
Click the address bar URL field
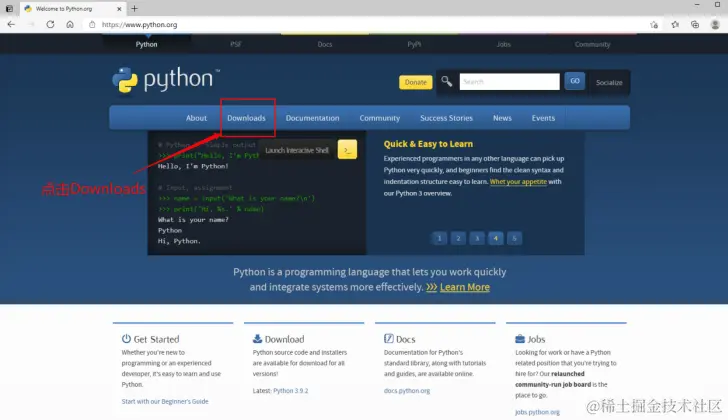[362, 25]
